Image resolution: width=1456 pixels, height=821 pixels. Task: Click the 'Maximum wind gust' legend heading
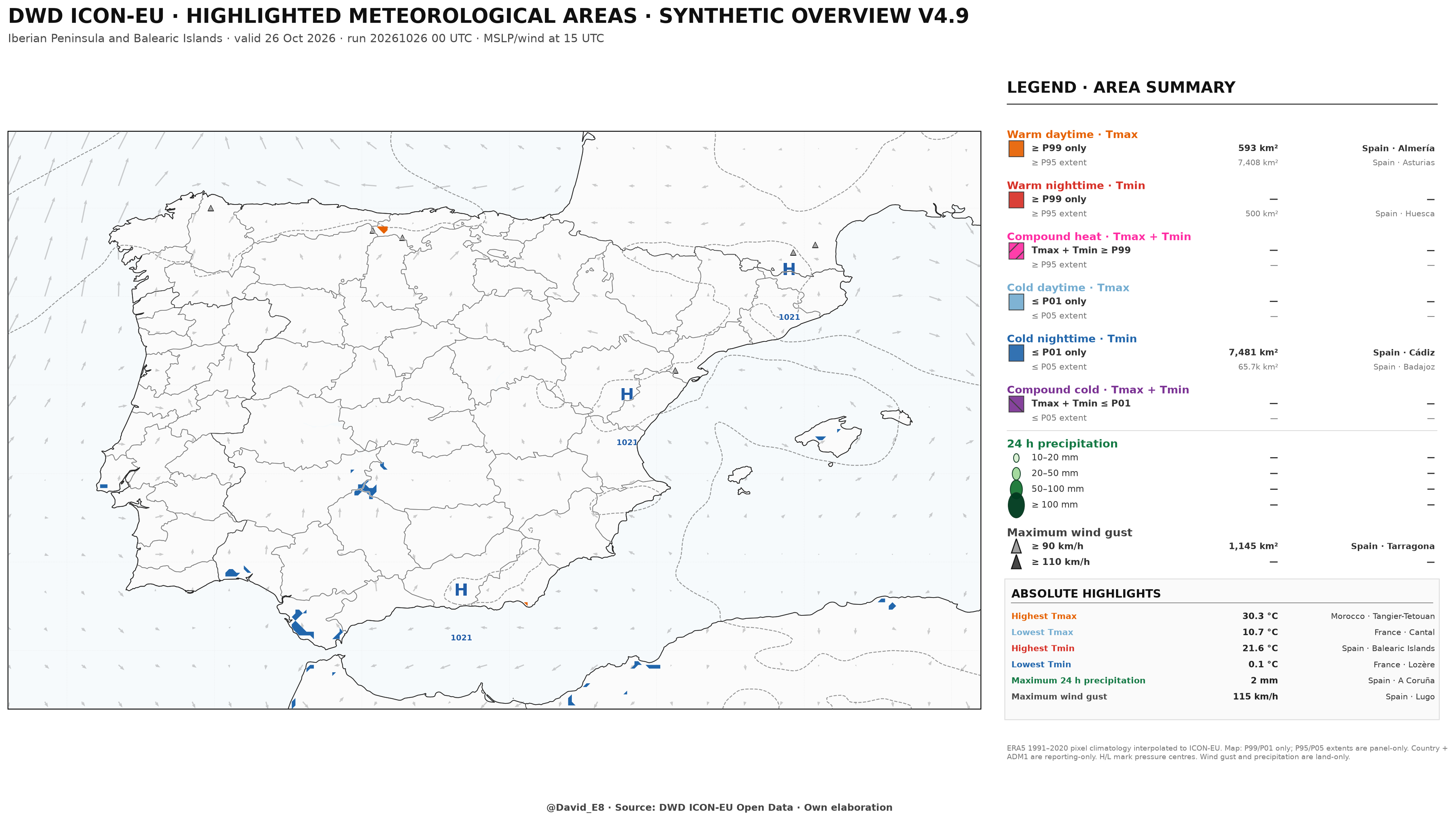[x=1069, y=532]
